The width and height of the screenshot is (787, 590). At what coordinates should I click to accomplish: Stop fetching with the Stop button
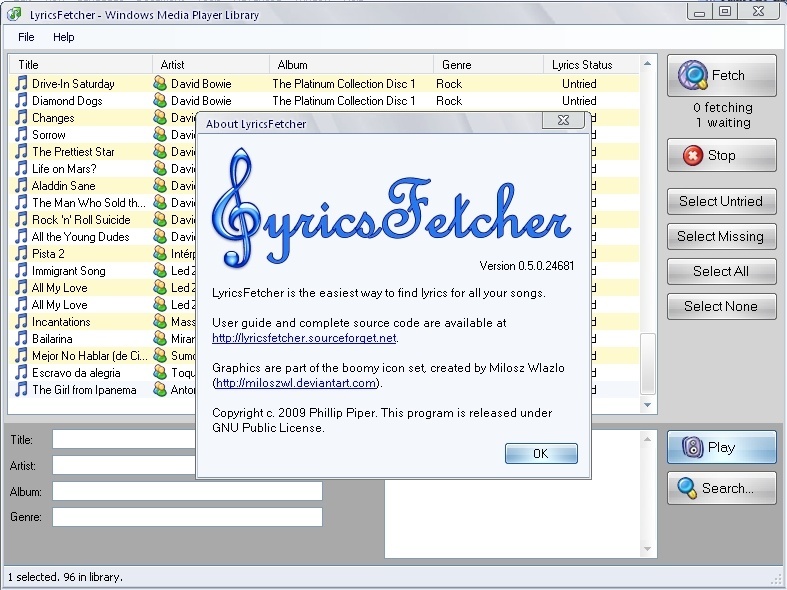pyautogui.click(x=721, y=156)
